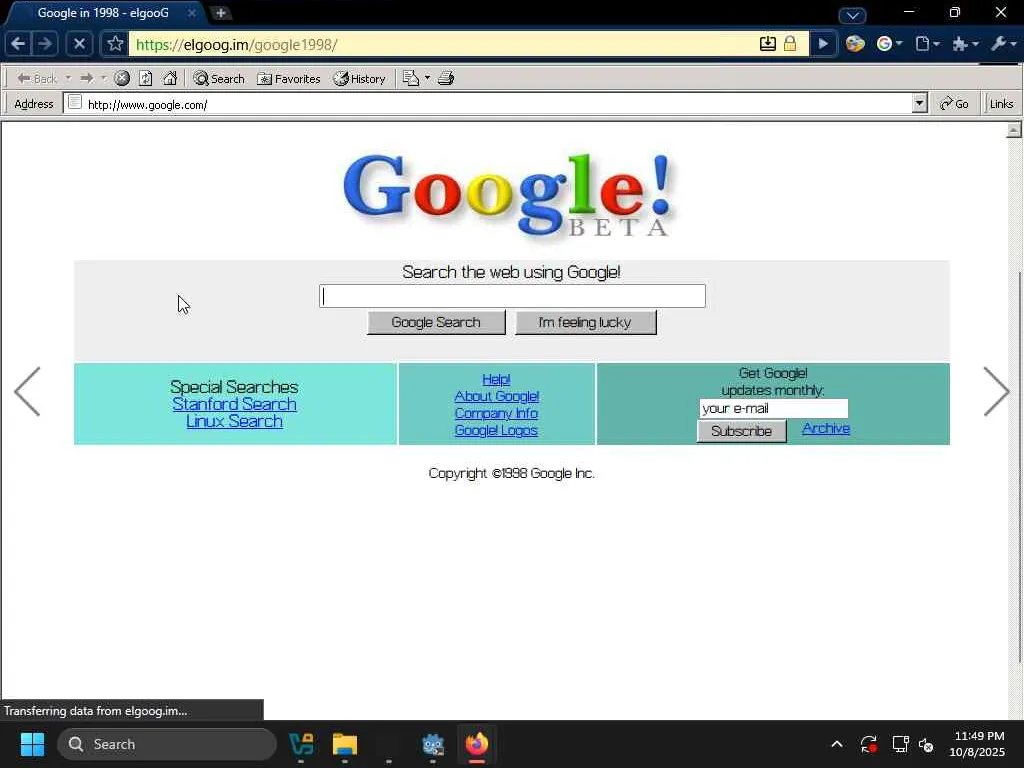Click the I'm feeling lucky button
Screen dimensions: 1024x768
(585, 323)
